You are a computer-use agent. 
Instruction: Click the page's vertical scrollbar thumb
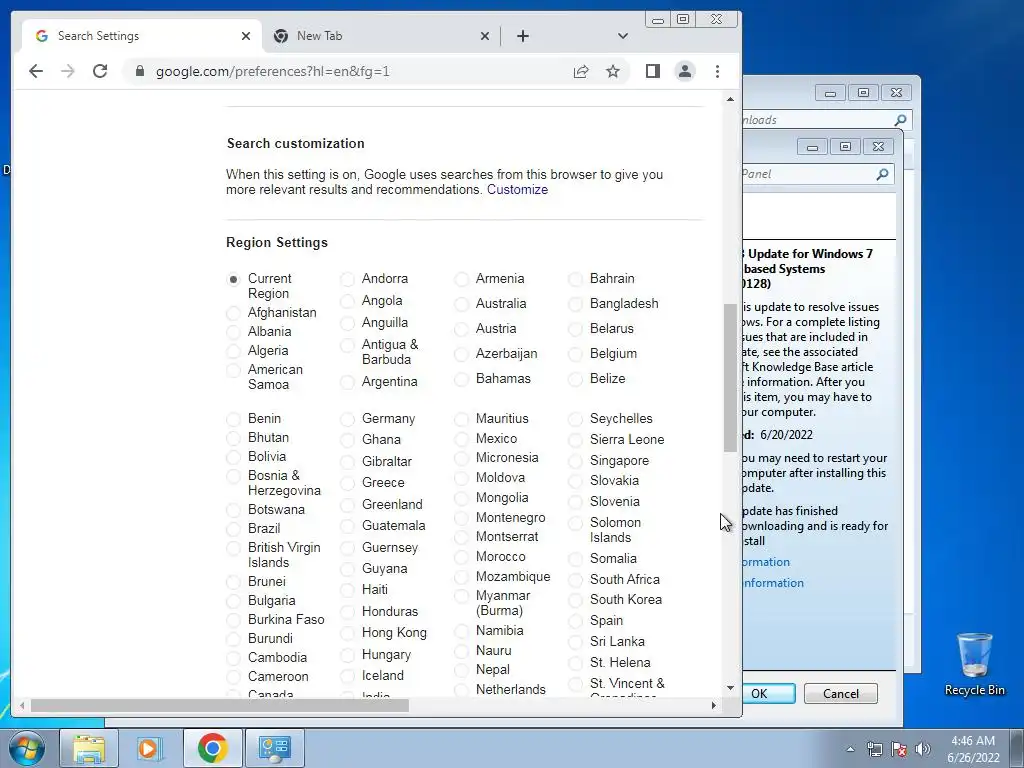pos(730,378)
